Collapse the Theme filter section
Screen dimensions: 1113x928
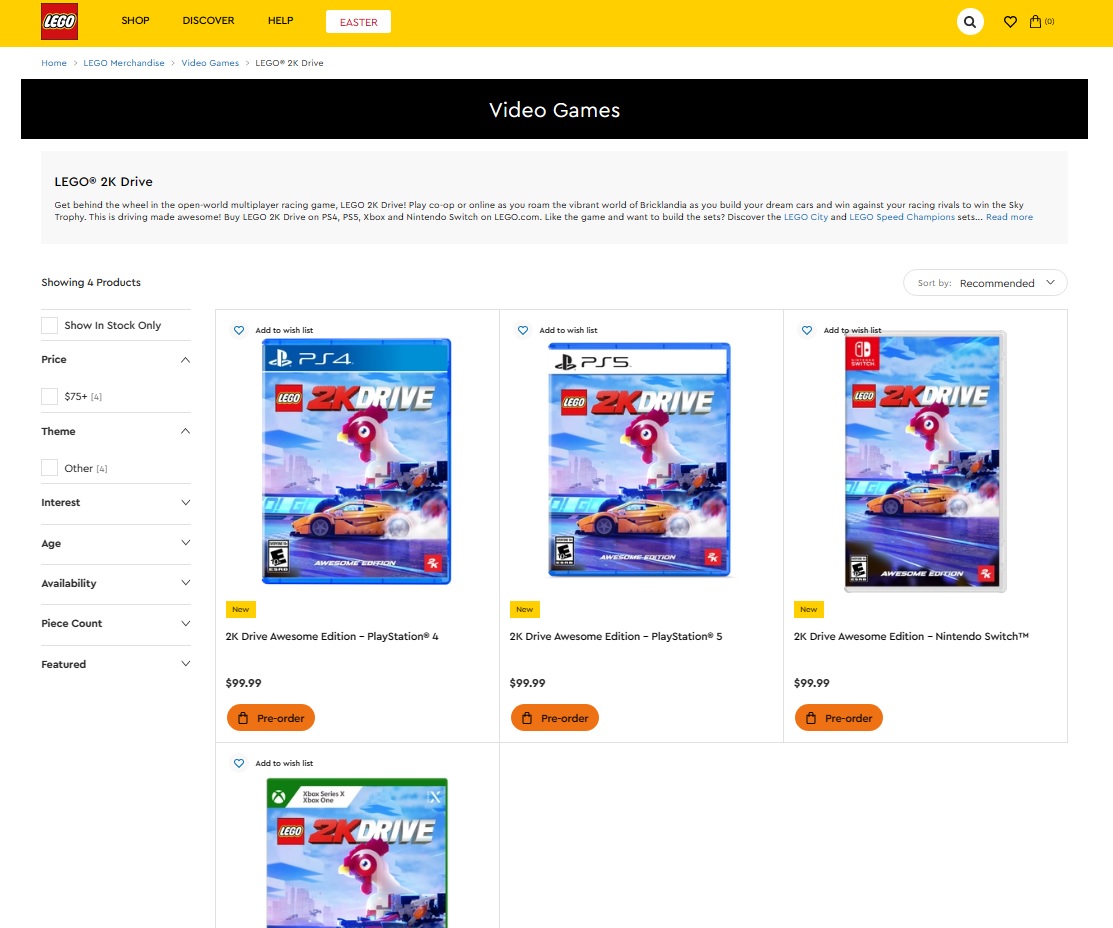click(116, 432)
